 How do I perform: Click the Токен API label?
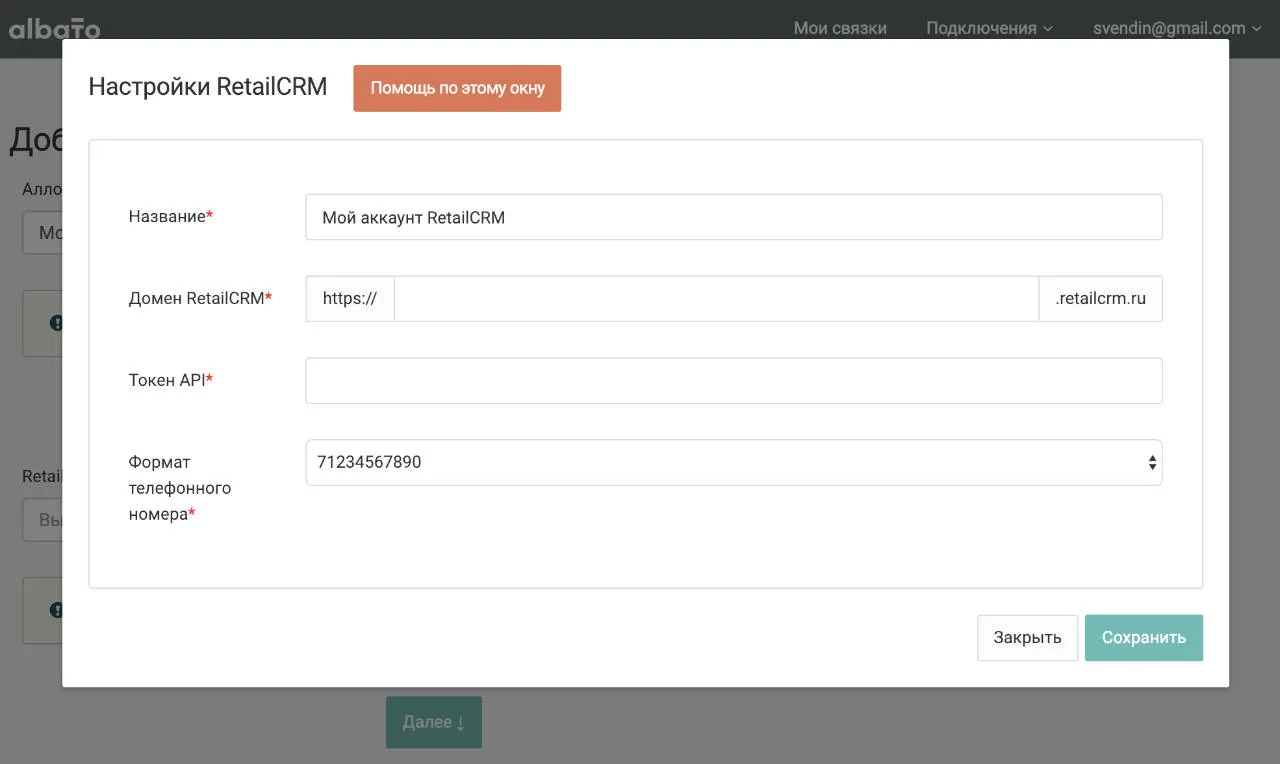(x=171, y=380)
